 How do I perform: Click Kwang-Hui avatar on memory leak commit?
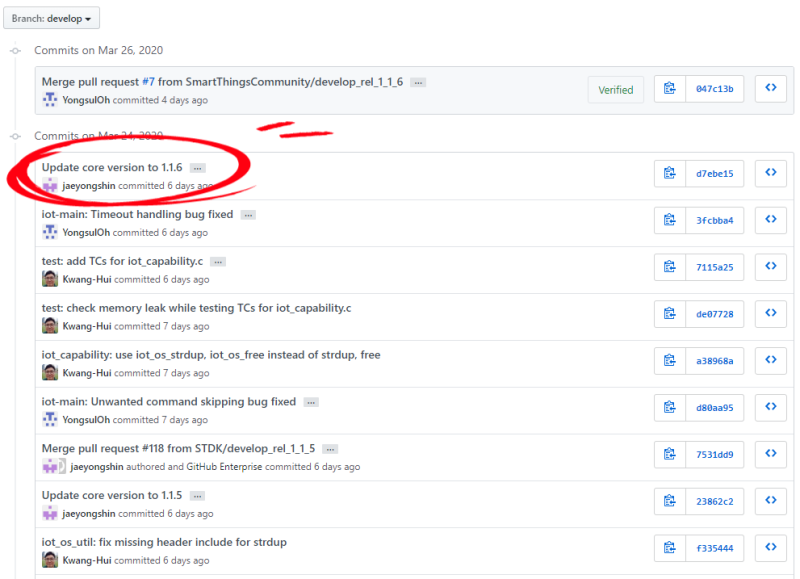click(x=49, y=326)
